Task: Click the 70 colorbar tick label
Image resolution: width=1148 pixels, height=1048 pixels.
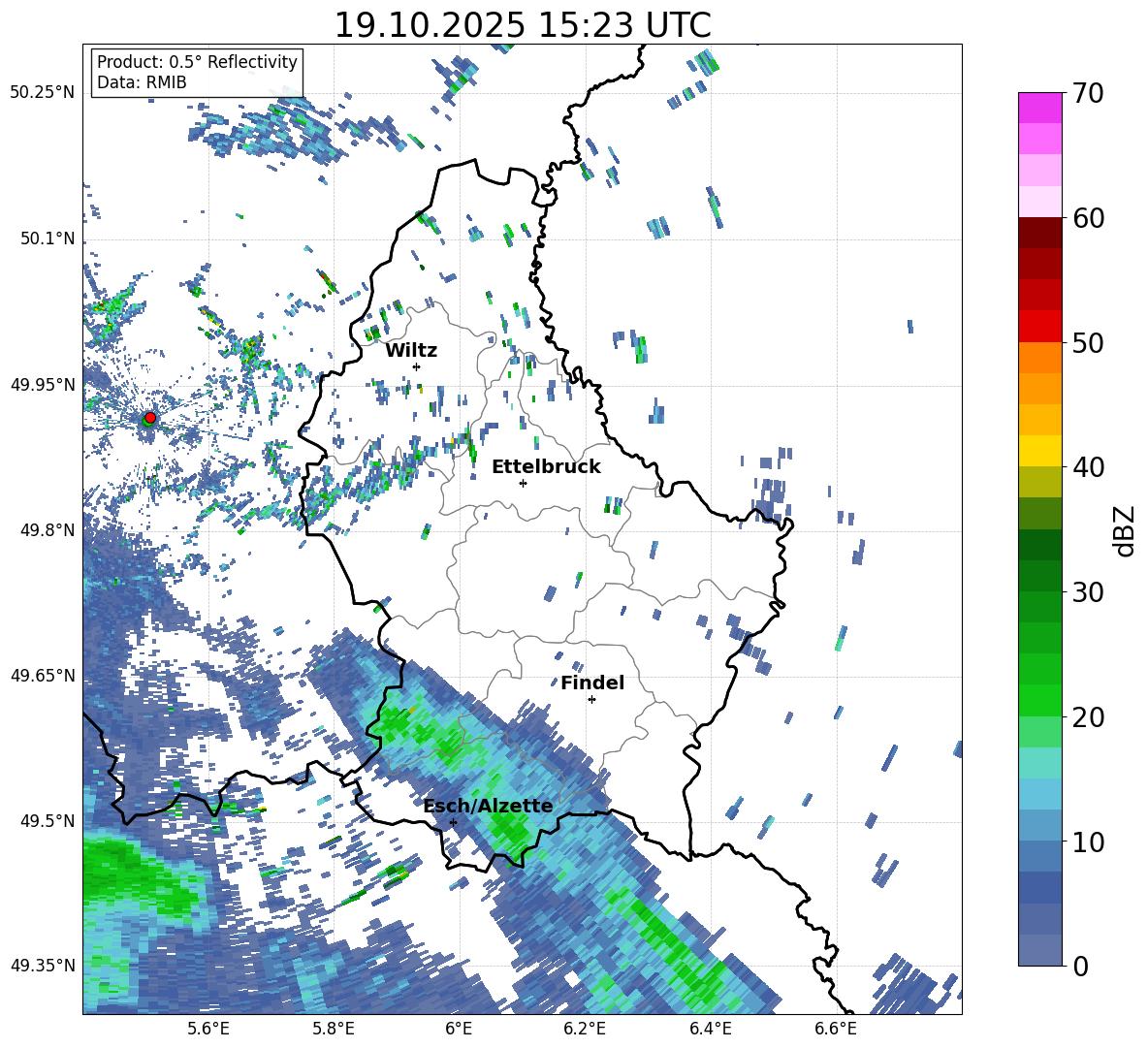Action: click(1087, 93)
